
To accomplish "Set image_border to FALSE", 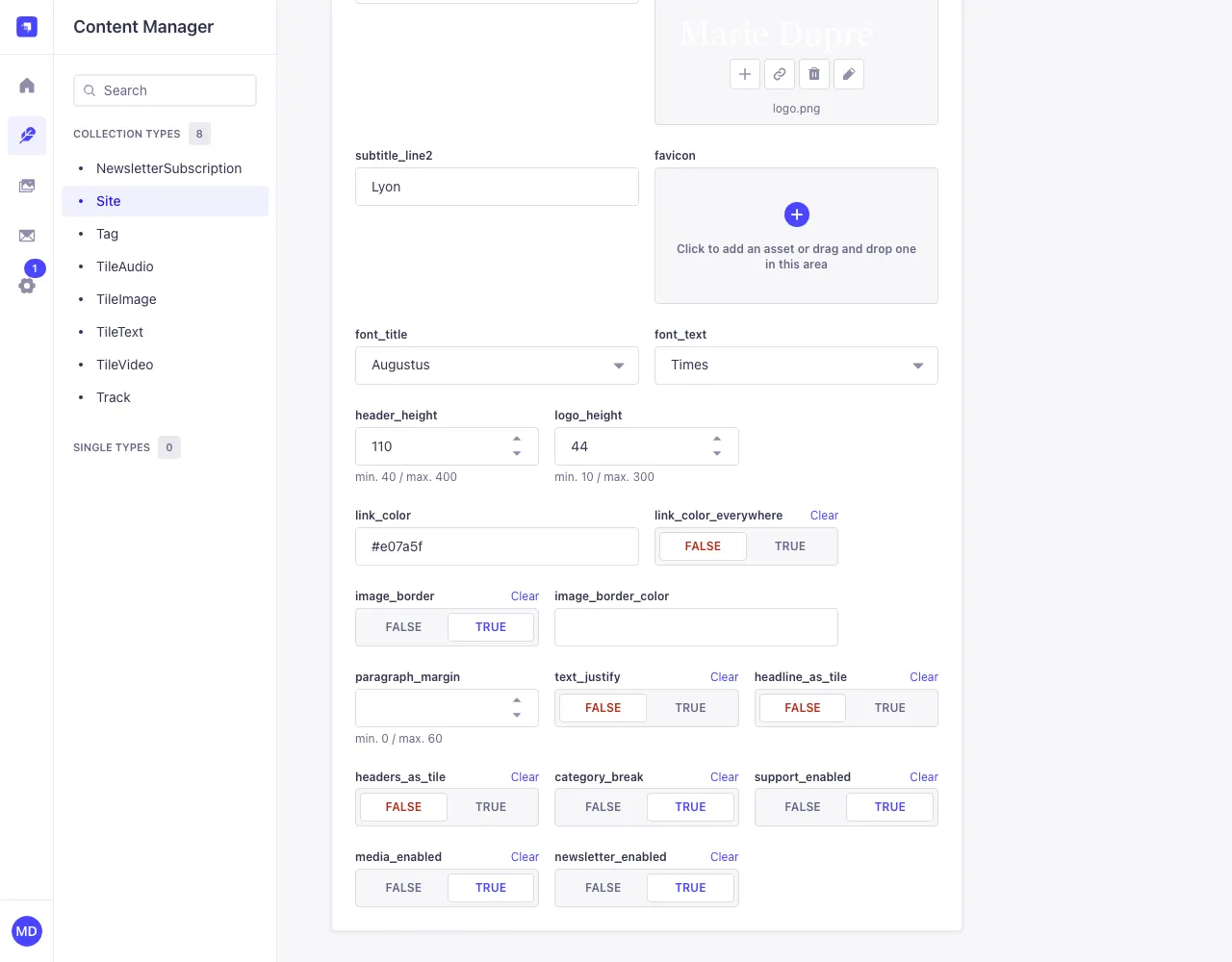I will [x=403, y=627].
